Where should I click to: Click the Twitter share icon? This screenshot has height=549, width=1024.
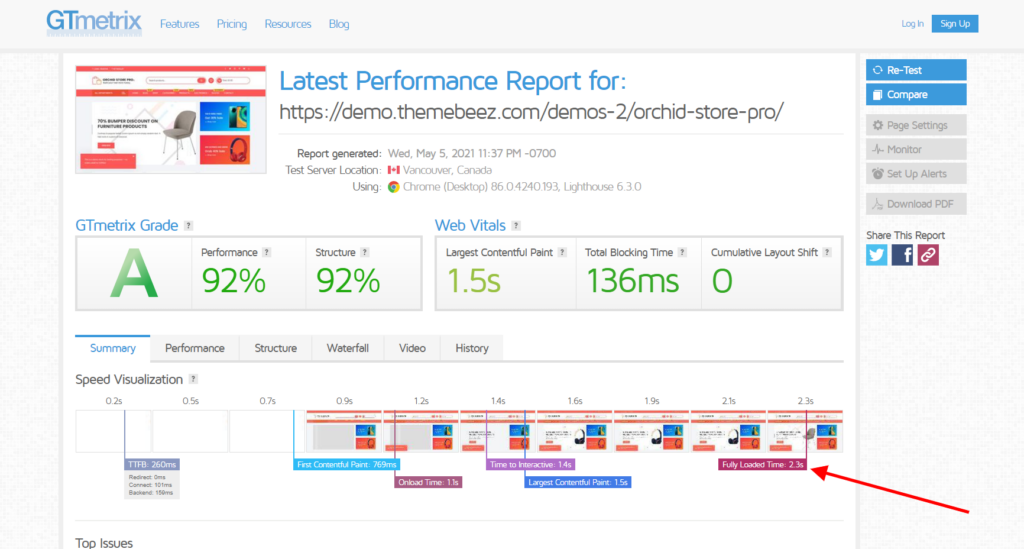point(877,255)
